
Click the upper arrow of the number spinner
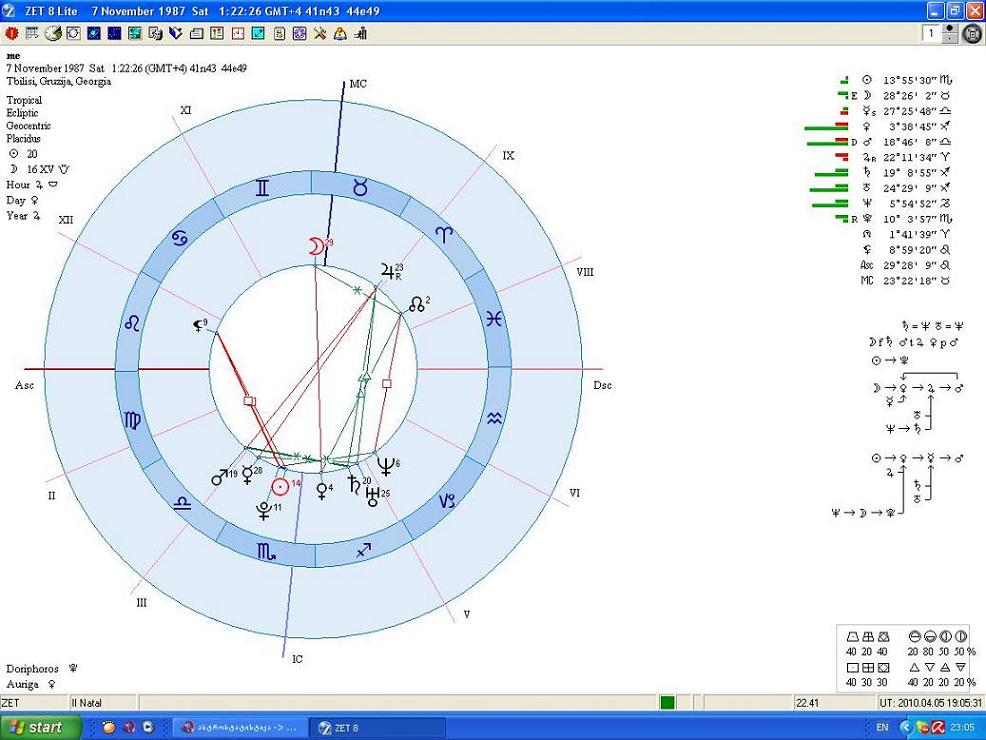click(950, 28)
